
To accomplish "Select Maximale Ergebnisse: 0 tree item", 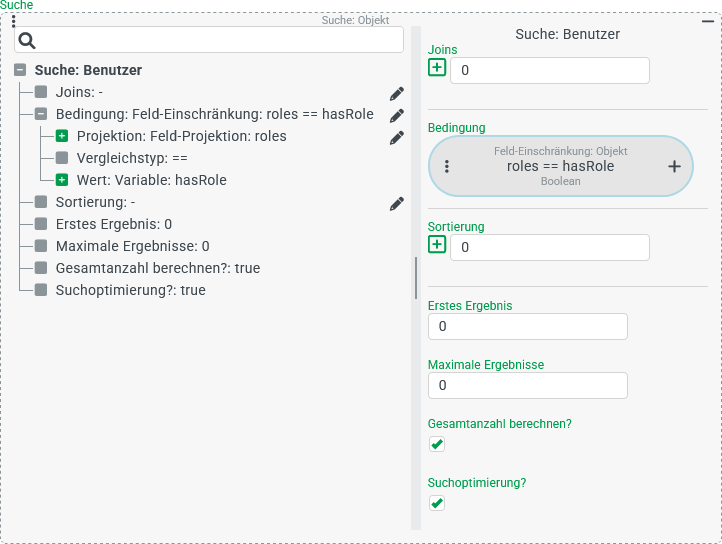I will click(x=132, y=246).
